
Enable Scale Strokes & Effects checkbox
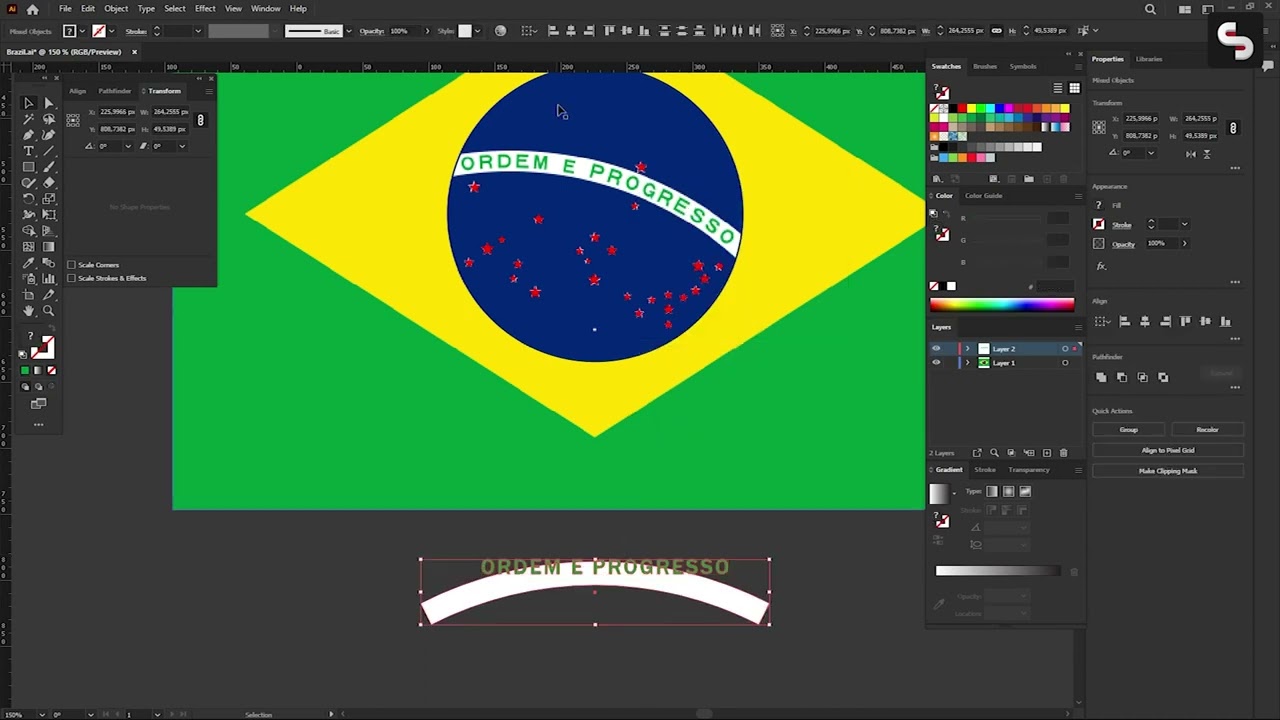coord(71,278)
